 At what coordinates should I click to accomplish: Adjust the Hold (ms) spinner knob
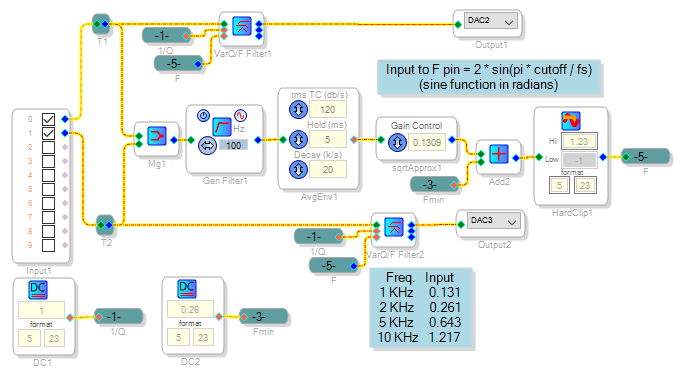[298, 140]
